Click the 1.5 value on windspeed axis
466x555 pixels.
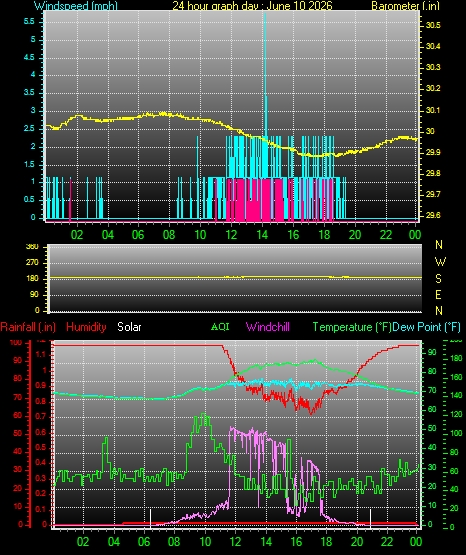(29, 164)
